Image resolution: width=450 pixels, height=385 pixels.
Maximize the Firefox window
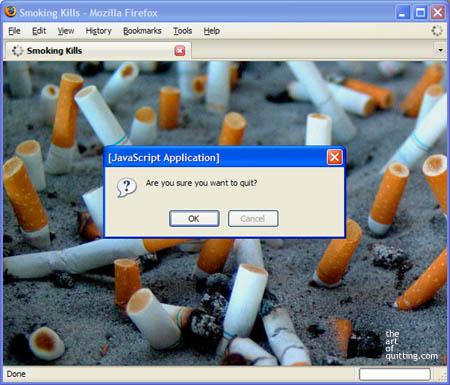click(420, 13)
